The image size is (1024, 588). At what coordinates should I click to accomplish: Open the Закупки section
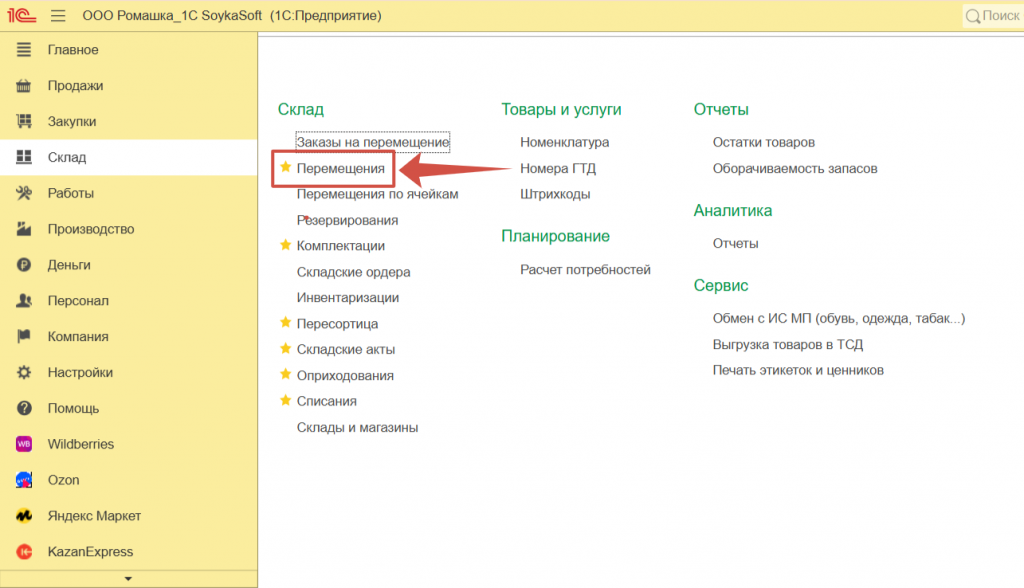point(72,122)
